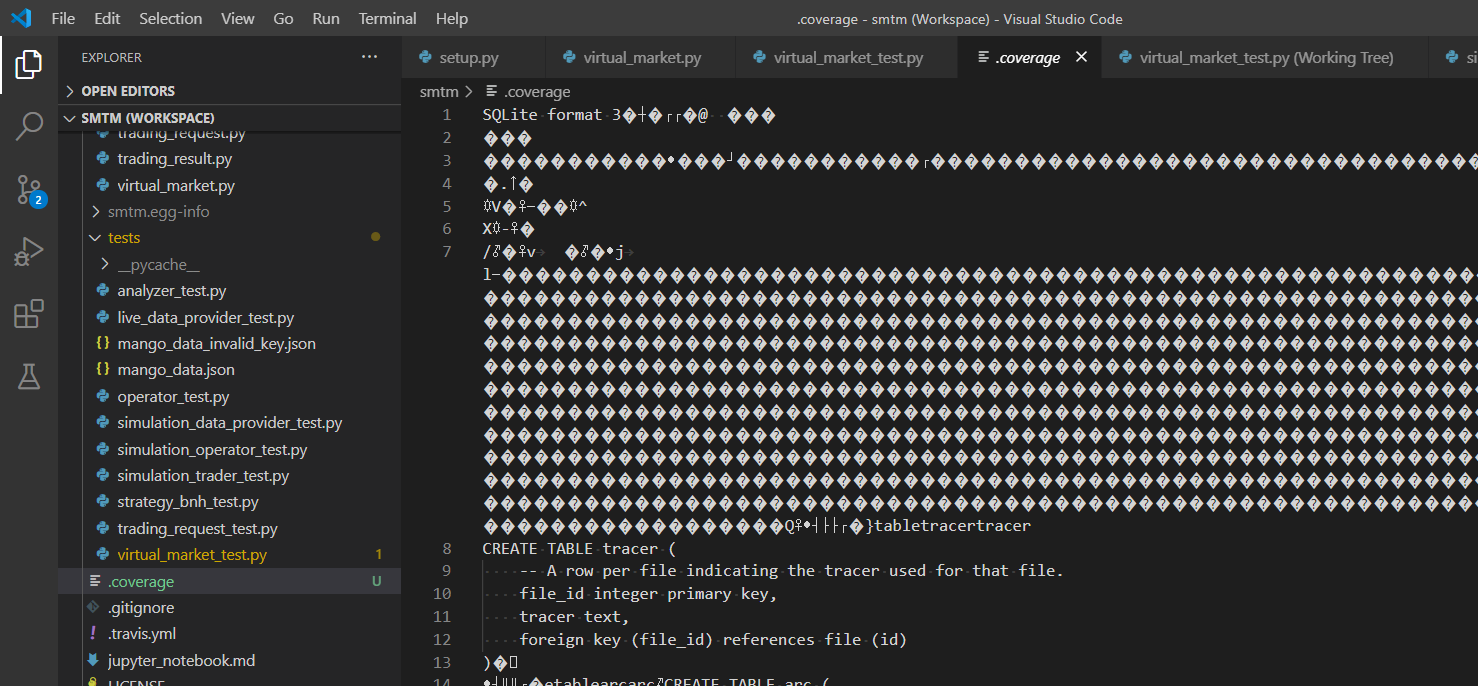Switch to virtual_market_test.py (Working Tree) tab

[1265, 57]
